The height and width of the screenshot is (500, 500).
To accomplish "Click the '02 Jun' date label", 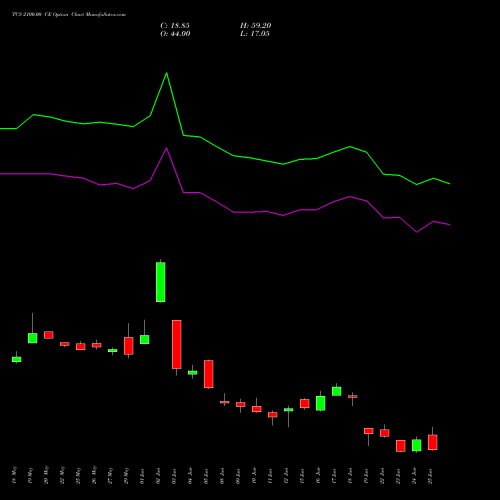I will (x=158, y=476).
